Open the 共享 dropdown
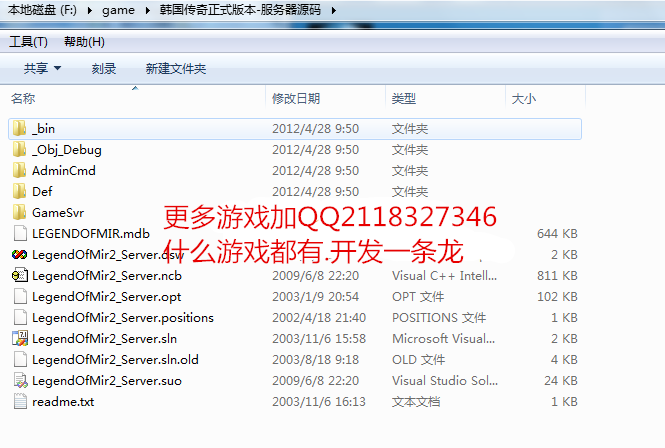Screen dimensions: 665x448 point(42,68)
